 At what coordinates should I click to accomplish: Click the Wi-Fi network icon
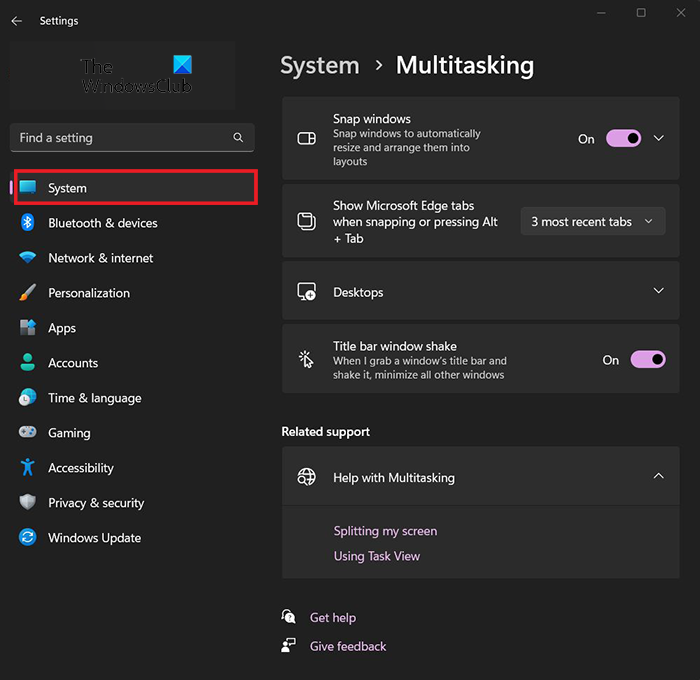coord(28,257)
